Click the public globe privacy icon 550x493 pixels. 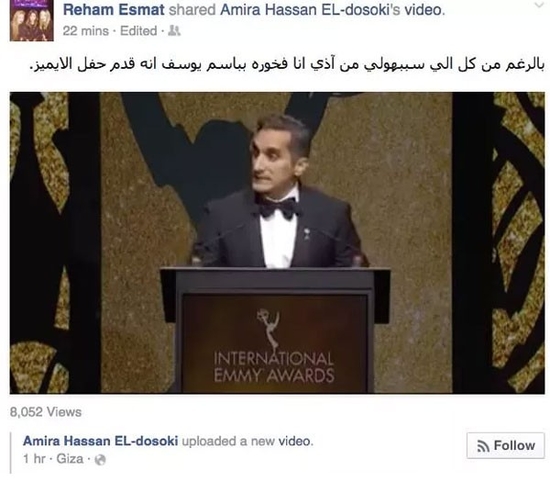tap(100, 460)
